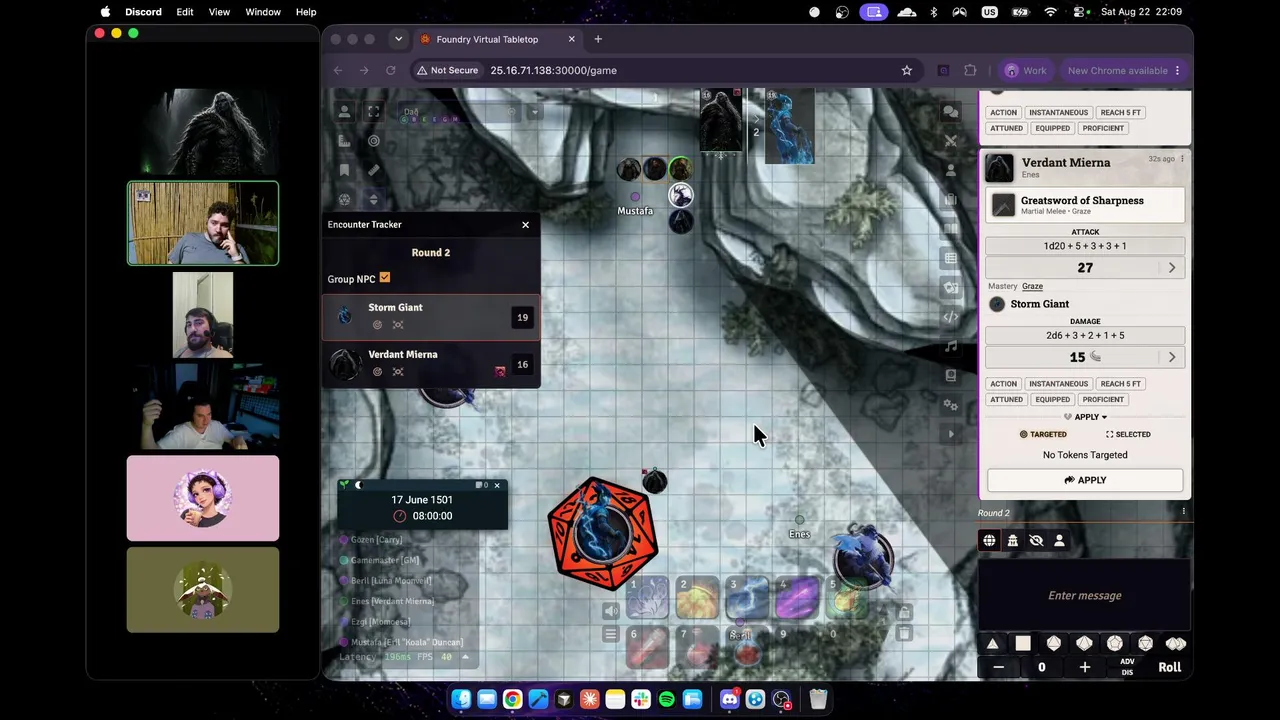Bookmark this page with the star icon
This screenshot has width=1280, height=720.
coord(907,70)
